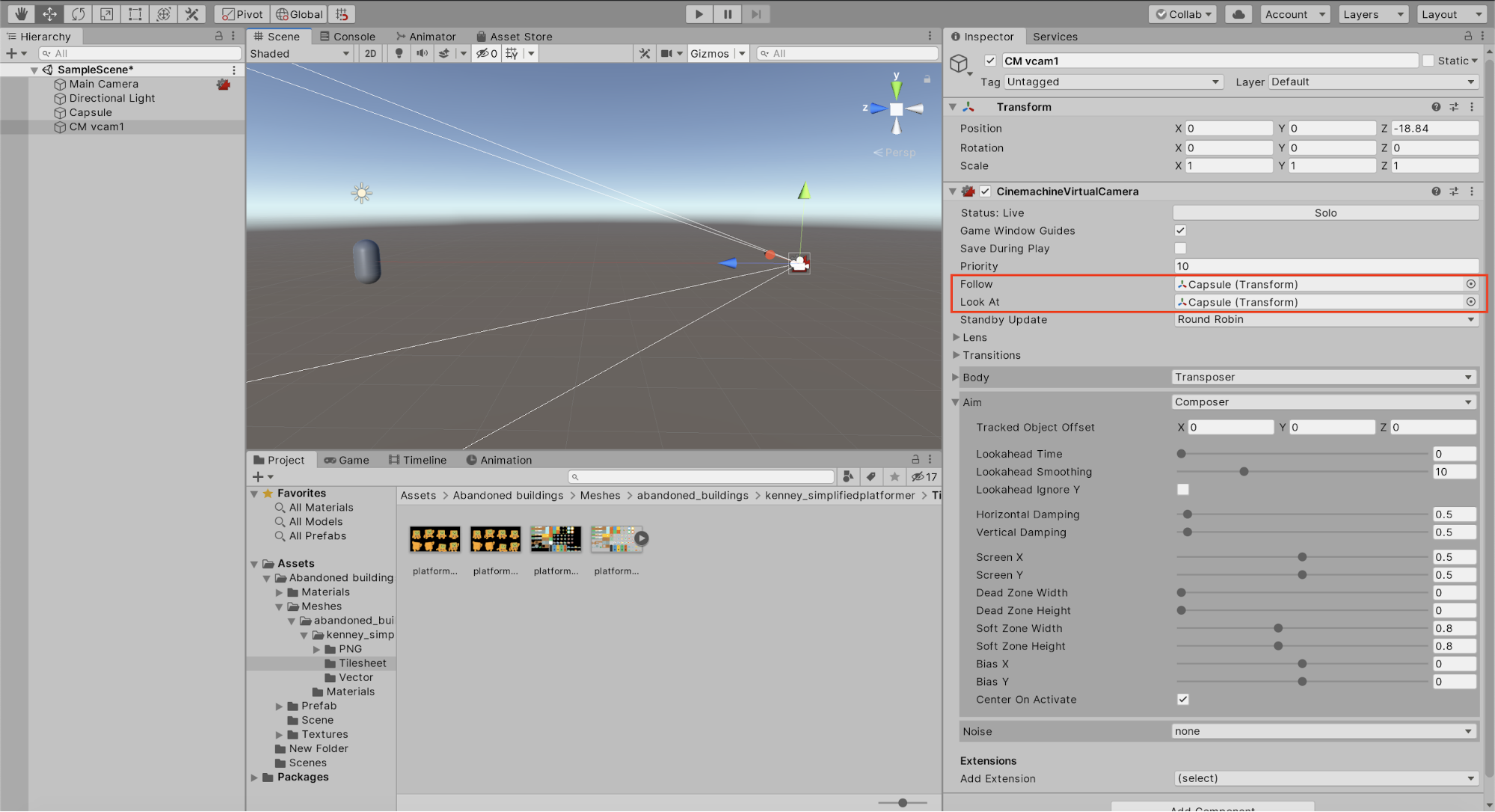
Task: Open the Timeline tab
Action: coord(417,460)
